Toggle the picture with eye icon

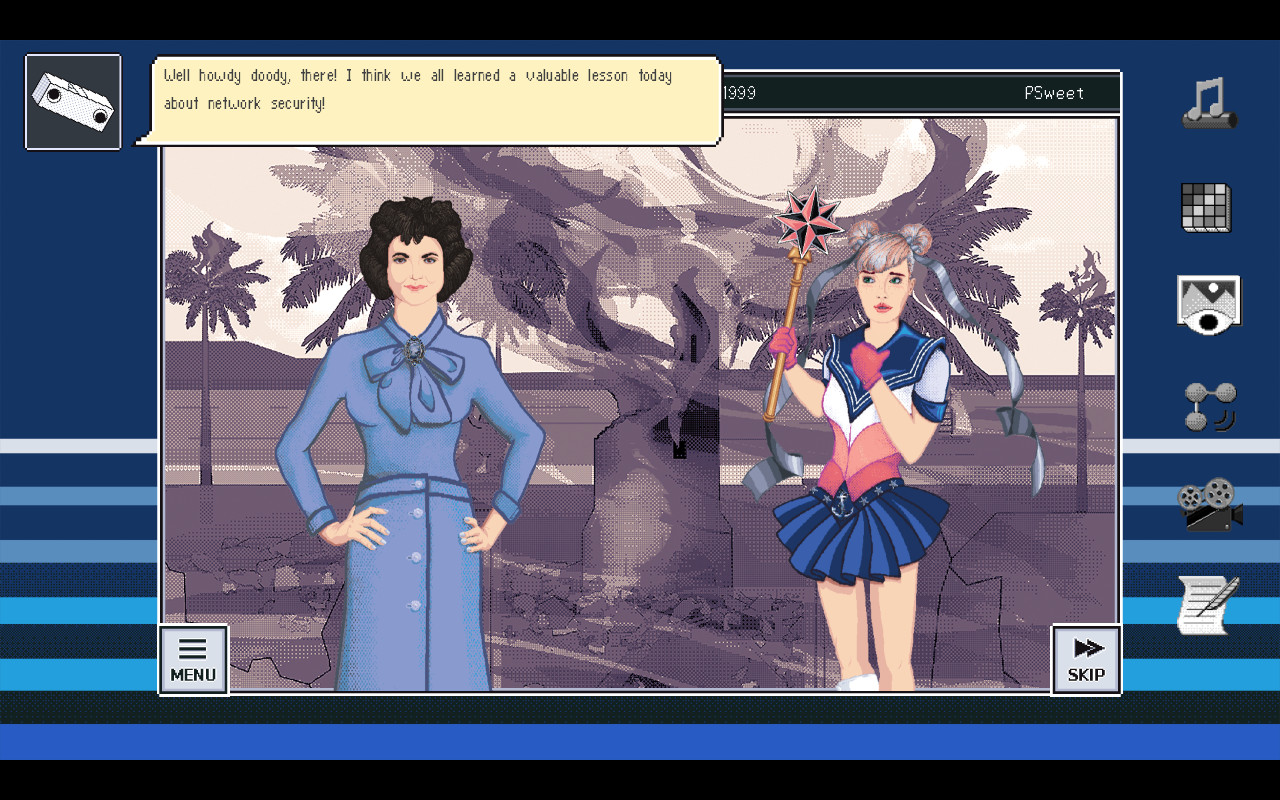1208,305
